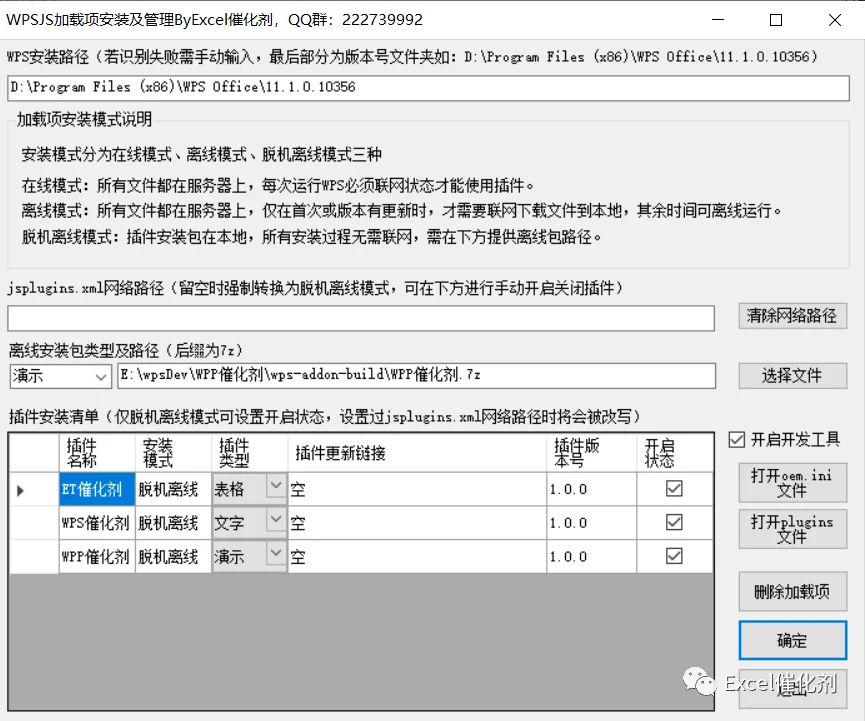Confirm with the 确定 button
The height and width of the screenshot is (721, 865).
792,640
